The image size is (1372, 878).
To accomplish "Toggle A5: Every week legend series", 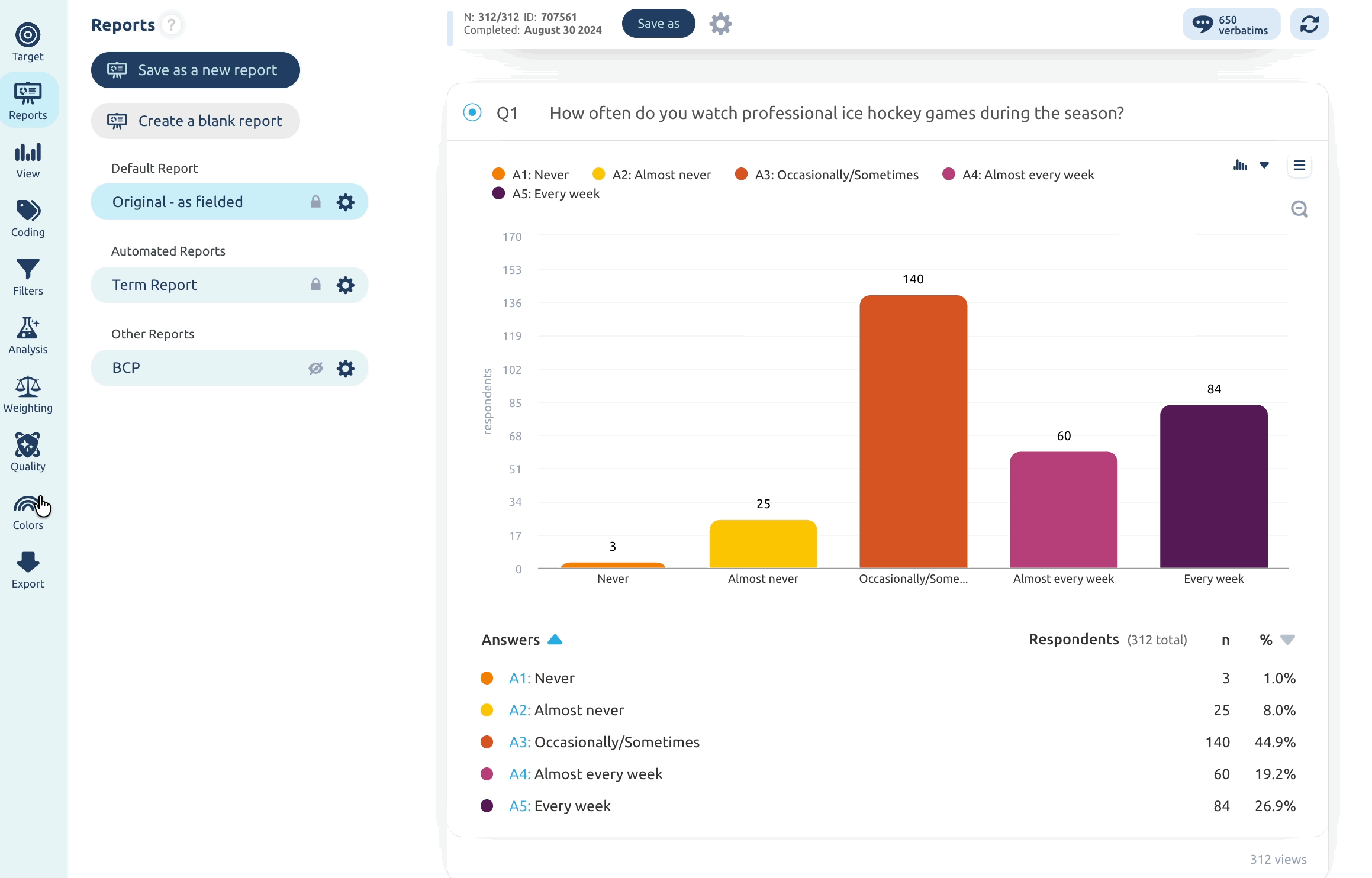I will (546, 193).
